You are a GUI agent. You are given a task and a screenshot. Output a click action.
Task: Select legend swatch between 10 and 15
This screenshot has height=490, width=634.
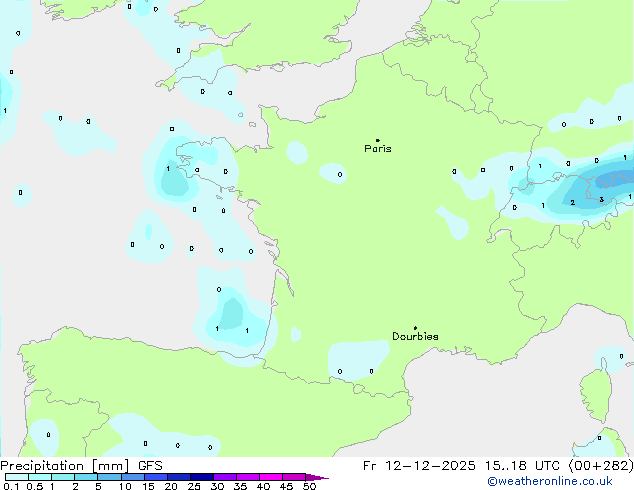coord(132,477)
